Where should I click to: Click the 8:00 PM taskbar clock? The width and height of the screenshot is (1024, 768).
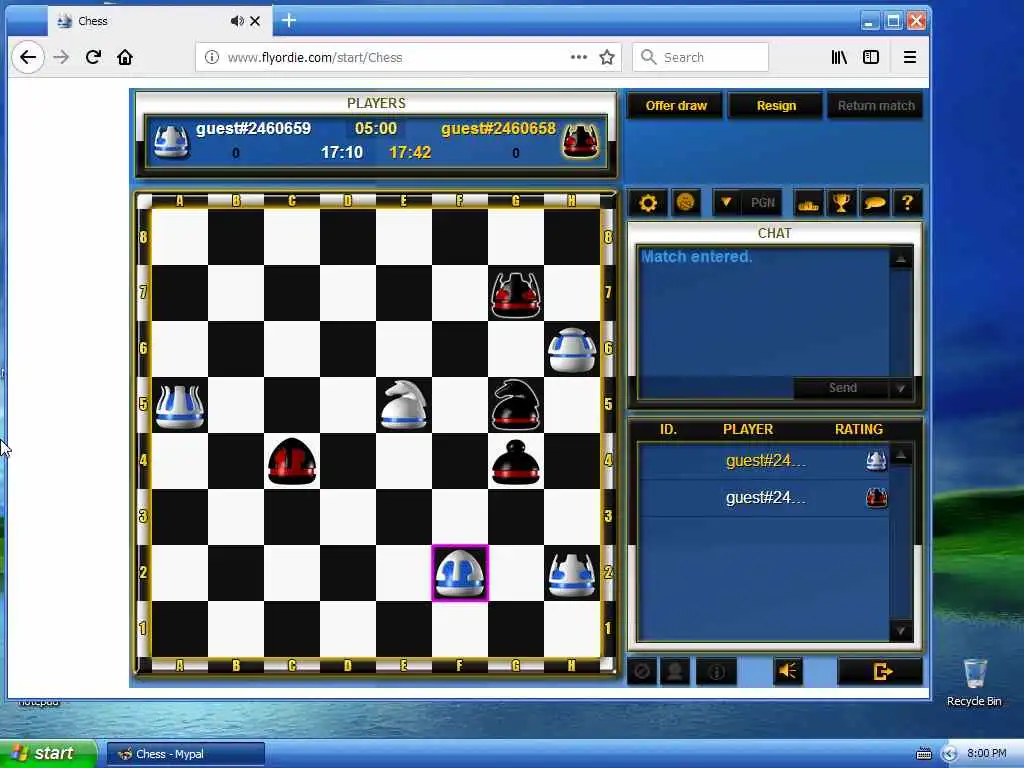(x=986, y=754)
